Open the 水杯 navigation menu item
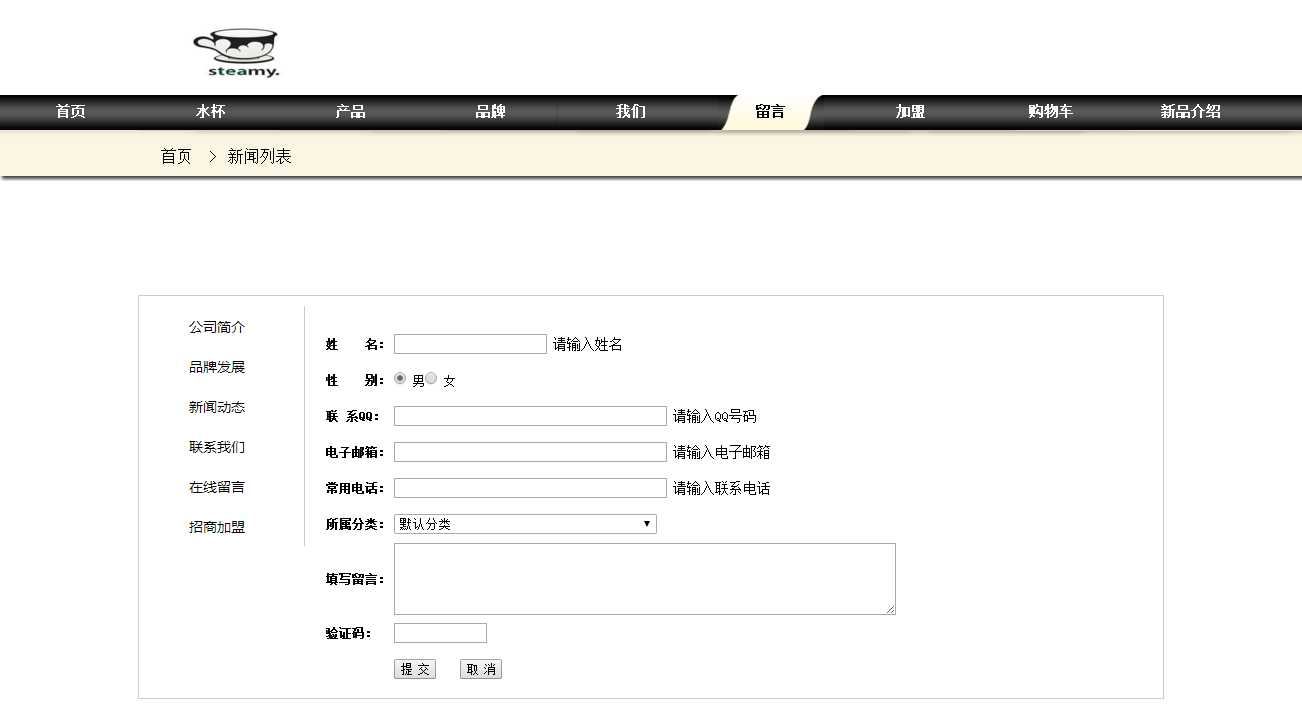Screen dimensions: 1302x719 pyautogui.click(x=210, y=112)
